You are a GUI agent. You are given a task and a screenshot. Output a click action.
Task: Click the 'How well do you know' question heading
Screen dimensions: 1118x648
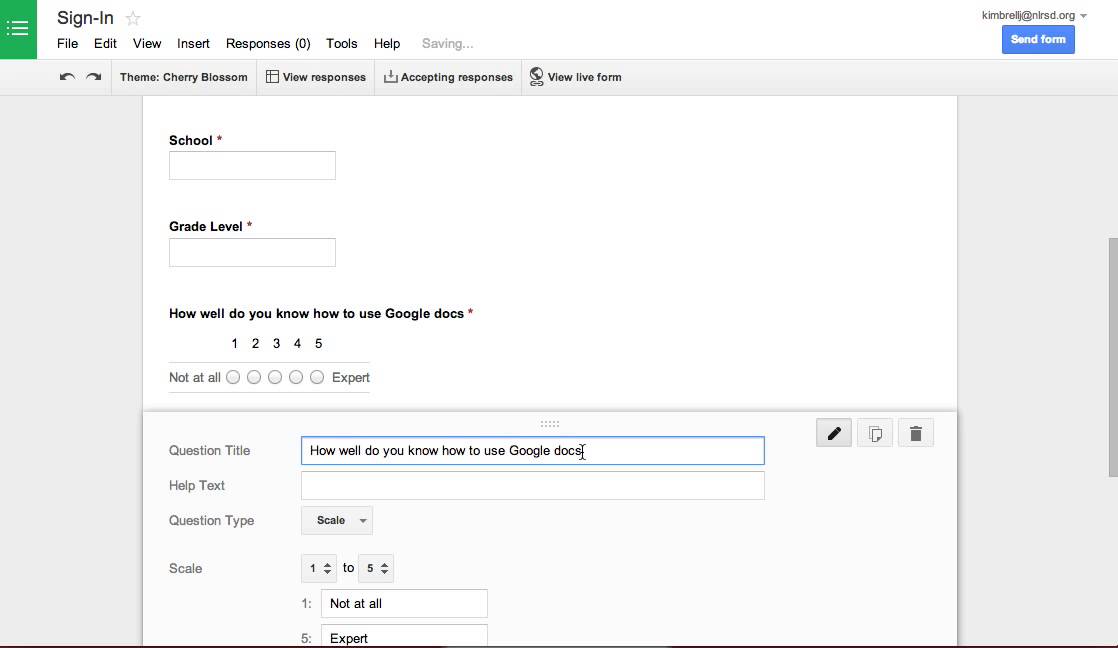(x=317, y=314)
